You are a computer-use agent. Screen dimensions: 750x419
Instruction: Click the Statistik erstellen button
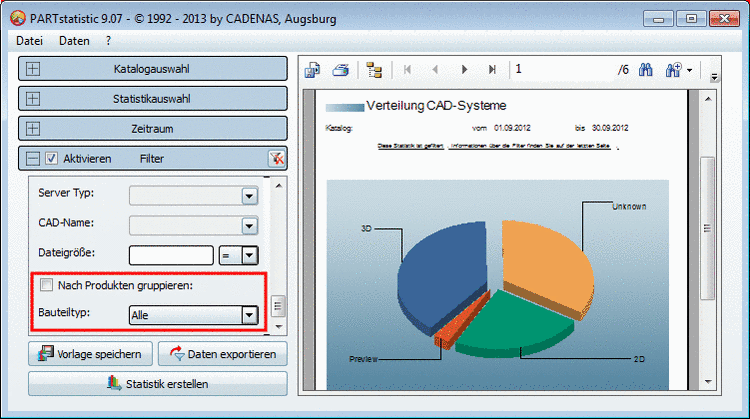click(158, 384)
